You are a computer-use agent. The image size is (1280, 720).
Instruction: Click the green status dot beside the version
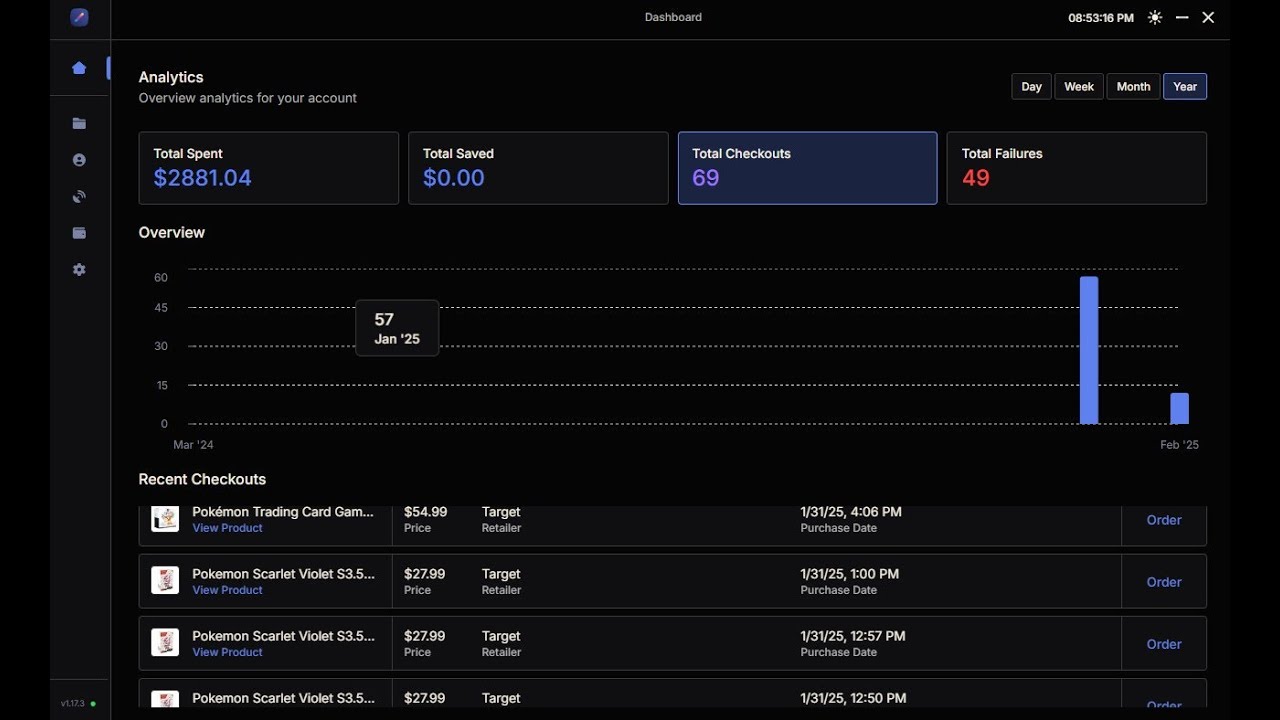point(93,704)
